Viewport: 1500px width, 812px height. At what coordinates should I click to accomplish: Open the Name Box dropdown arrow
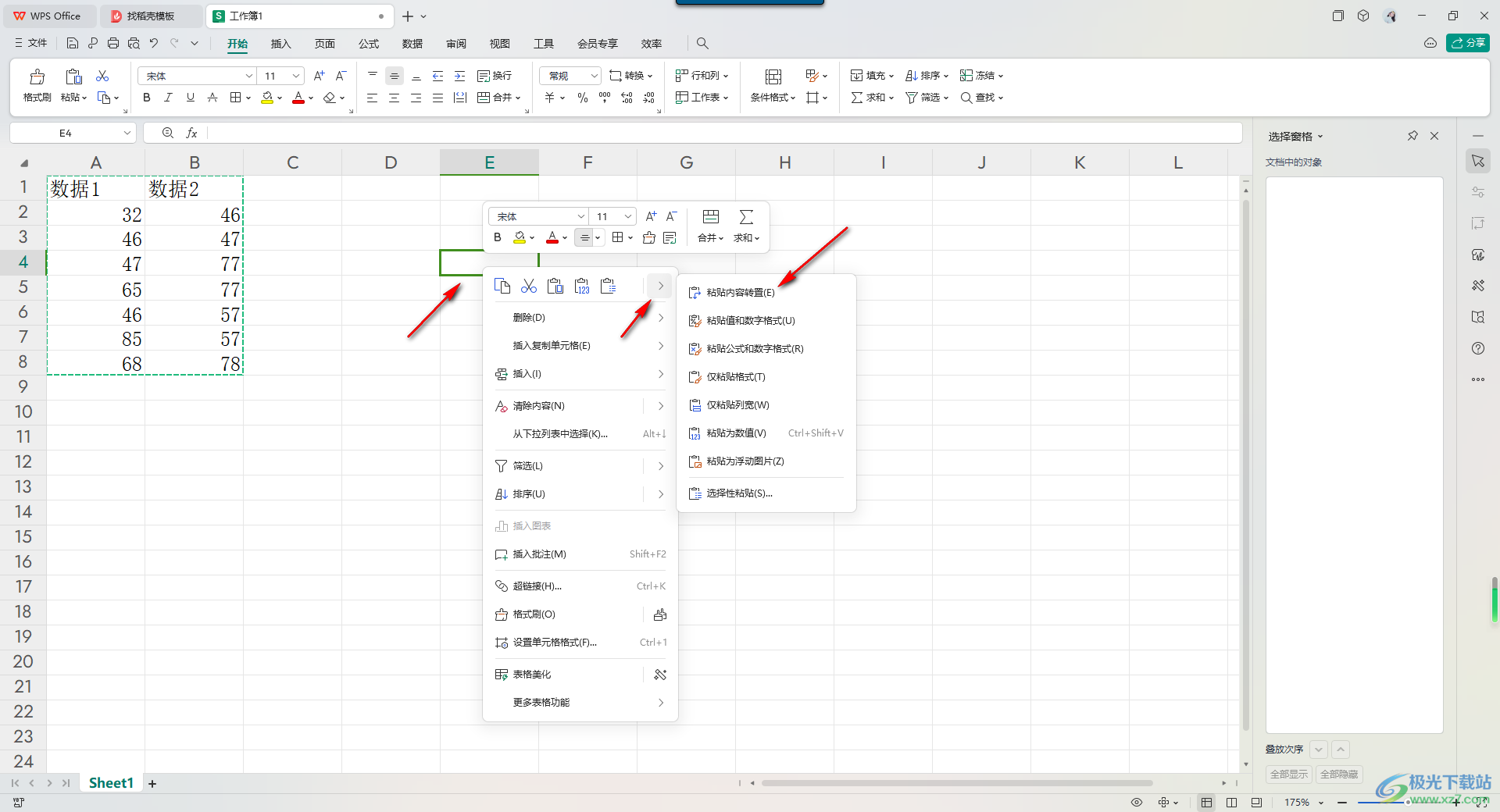coord(127,134)
